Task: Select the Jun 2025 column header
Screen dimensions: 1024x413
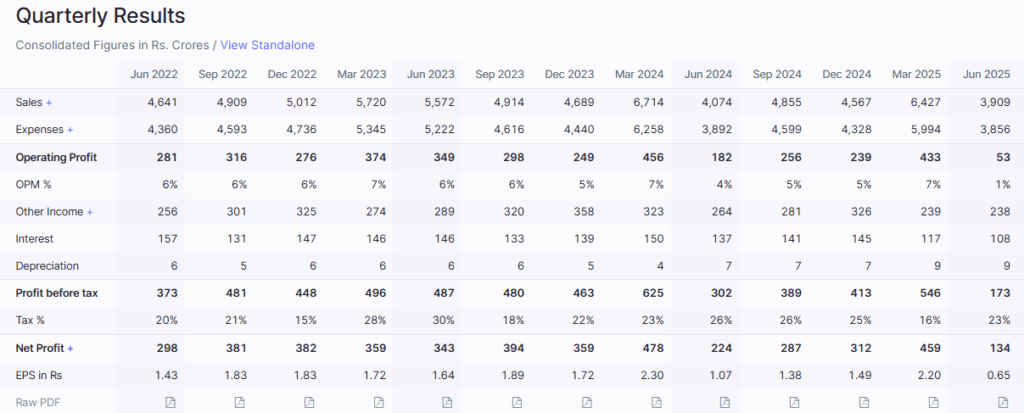Action: [986, 74]
